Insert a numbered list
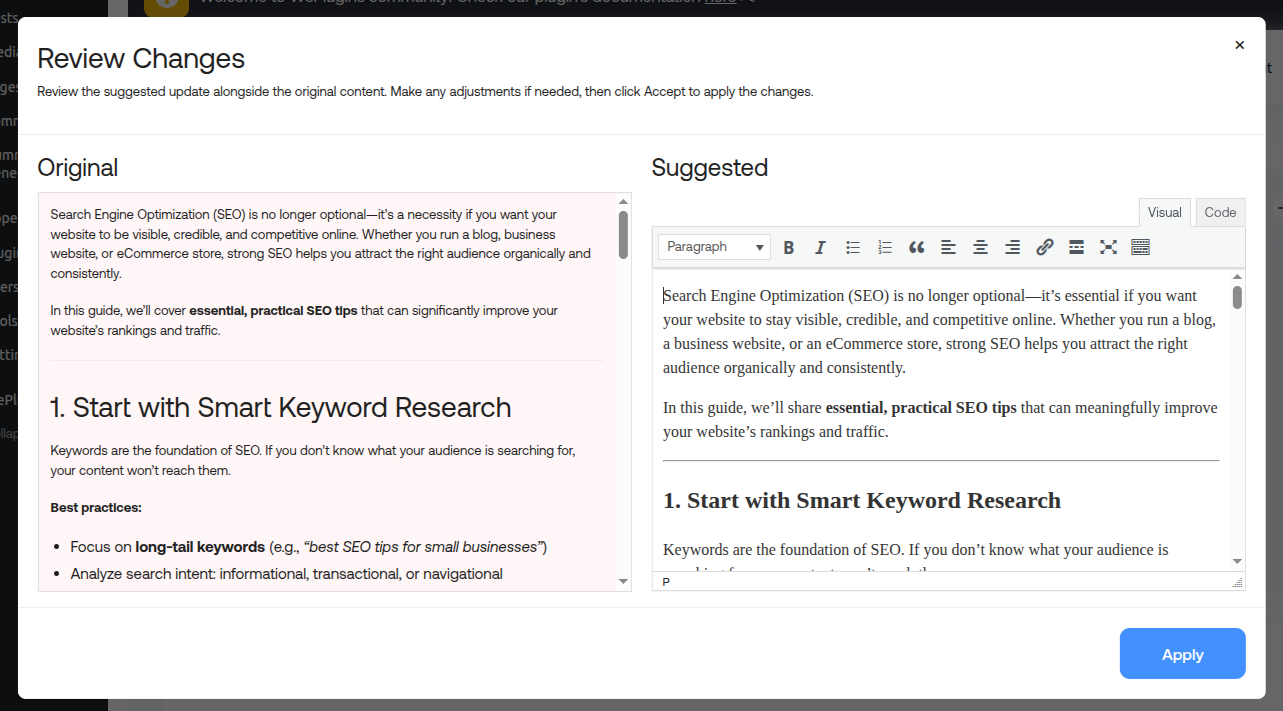Screen dimensions: 1283x711 coord(885,247)
